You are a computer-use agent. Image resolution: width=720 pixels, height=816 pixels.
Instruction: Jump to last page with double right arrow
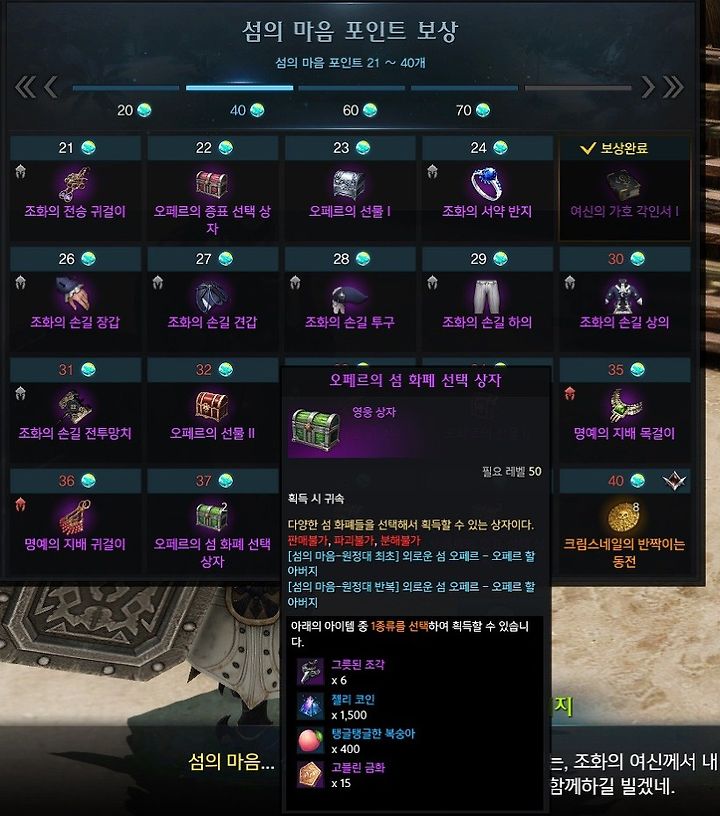point(673,87)
